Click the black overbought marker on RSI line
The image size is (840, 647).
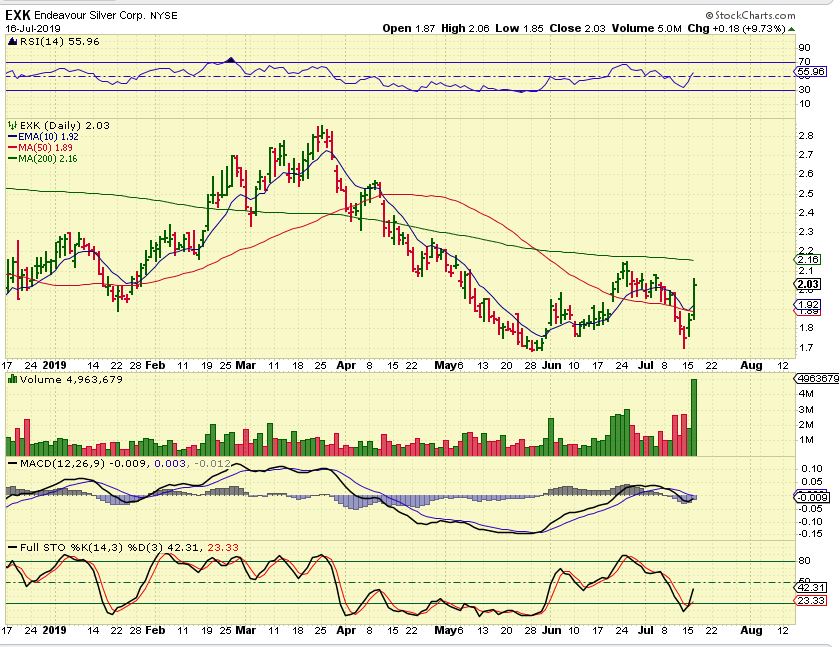(231, 59)
